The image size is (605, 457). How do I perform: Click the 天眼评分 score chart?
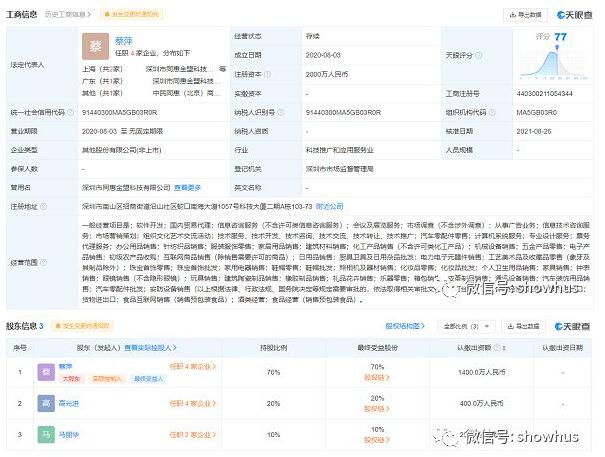tap(560, 50)
